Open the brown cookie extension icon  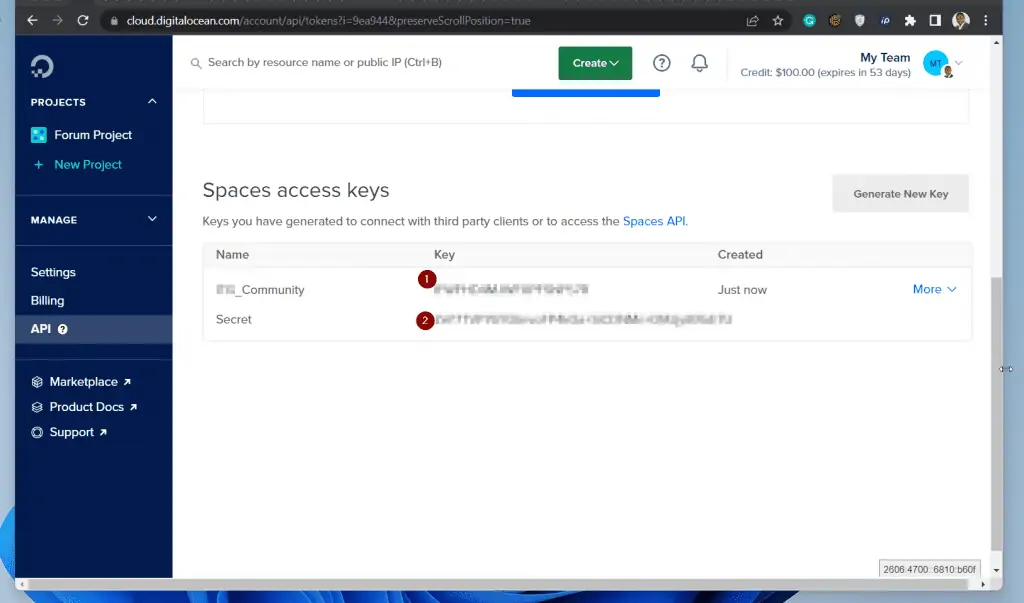[x=835, y=21]
